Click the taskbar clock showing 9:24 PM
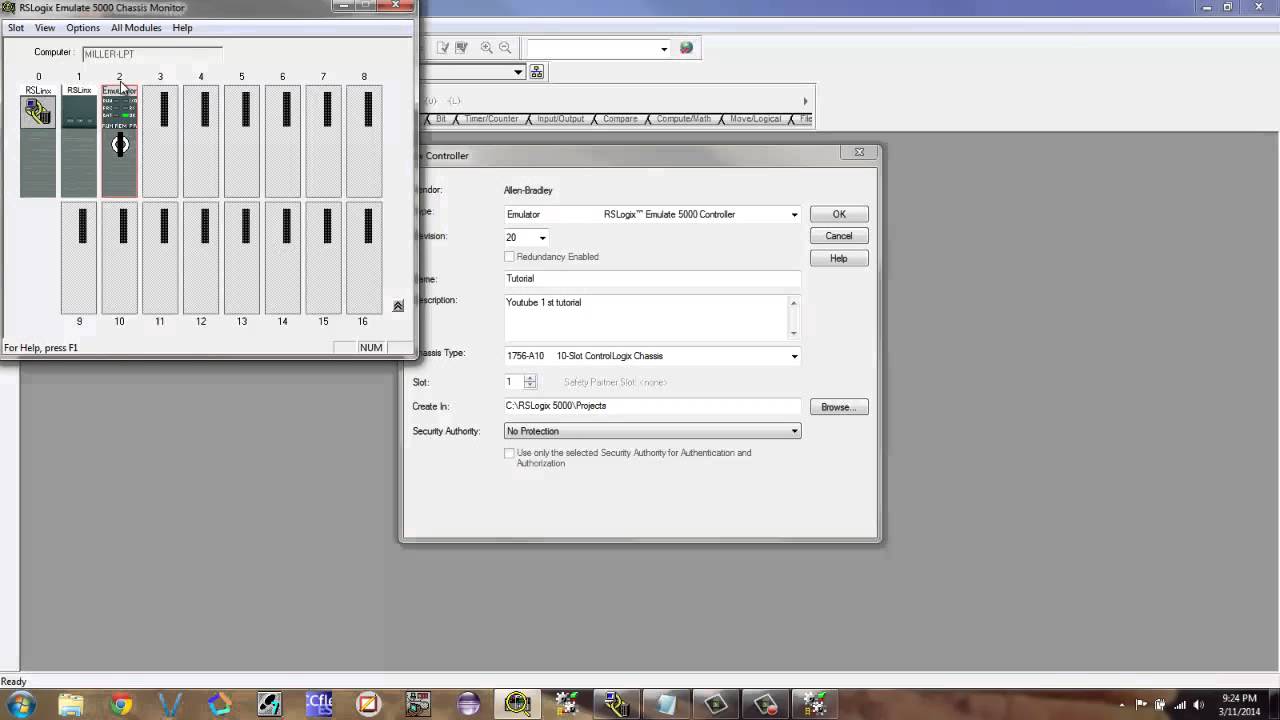1280x720 pixels. tap(1238, 704)
